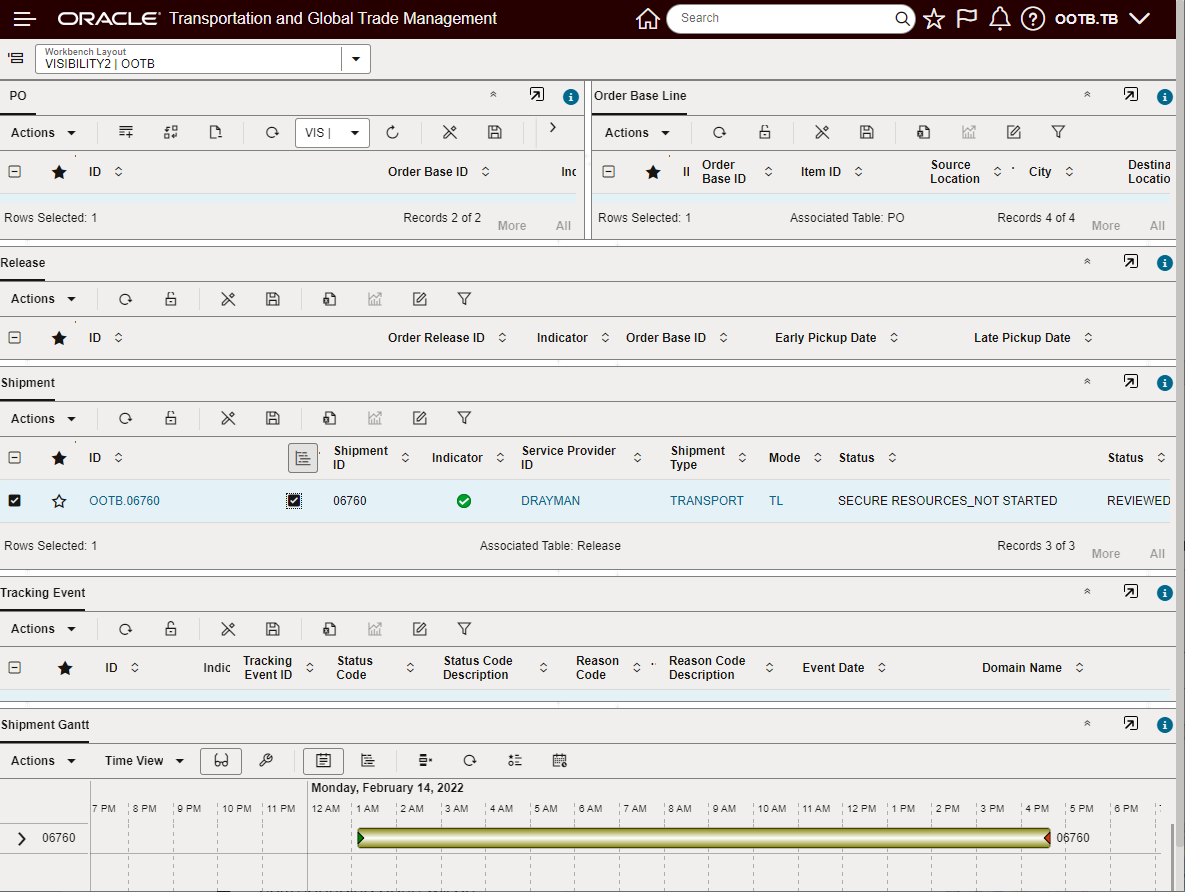This screenshot has height=892, width=1185.
Task: Select the Shipment Gantt tab
Action: point(45,725)
